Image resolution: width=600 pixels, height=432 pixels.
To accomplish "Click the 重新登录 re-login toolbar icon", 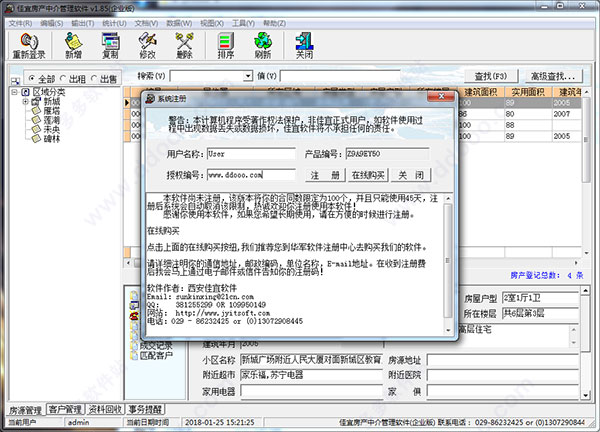I will pos(29,46).
